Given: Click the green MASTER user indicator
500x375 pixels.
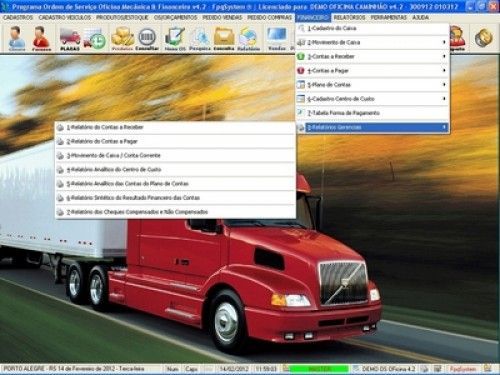Looking at the screenshot, I should tap(319, 369).
